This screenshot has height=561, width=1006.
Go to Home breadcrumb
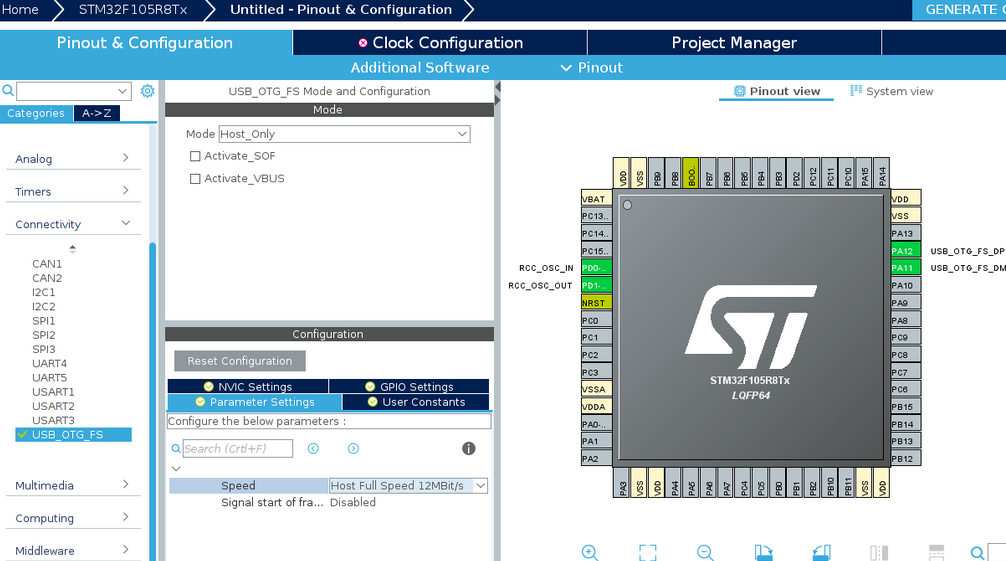[20, 10]
